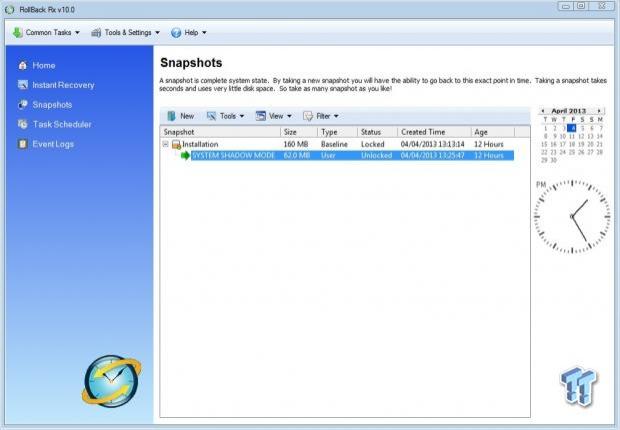
Task: Sort by Status column header
Action: point(377,132)
